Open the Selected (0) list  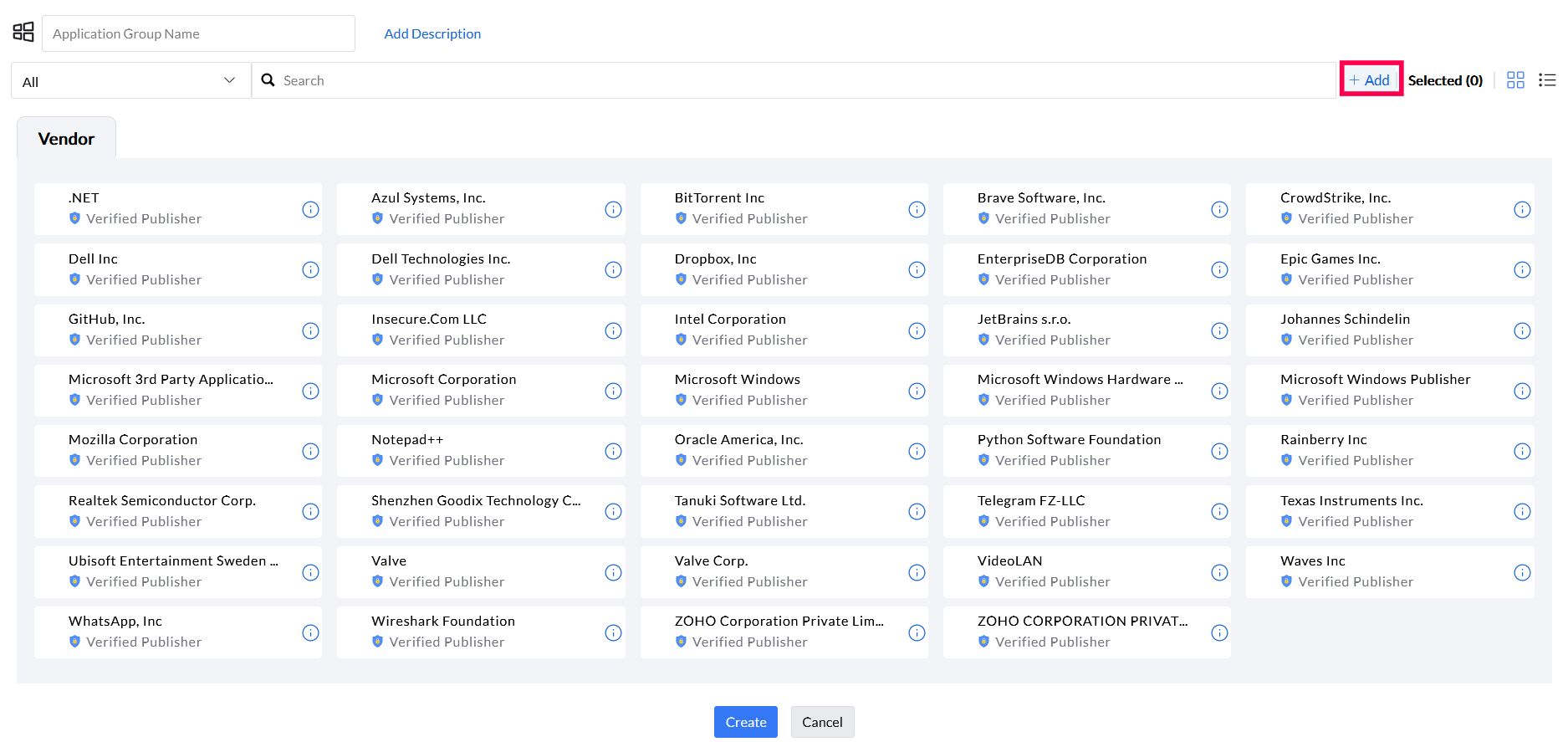pos(1445,80)
